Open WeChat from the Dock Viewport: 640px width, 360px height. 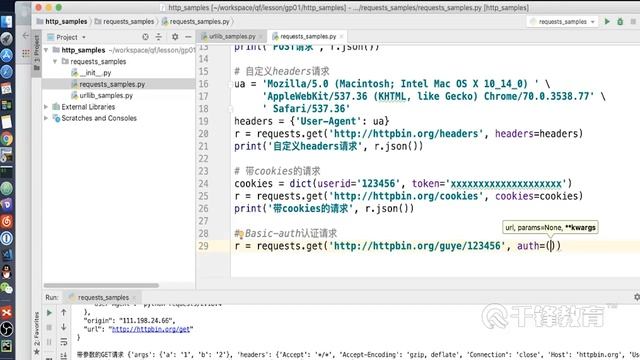(7, 289)
